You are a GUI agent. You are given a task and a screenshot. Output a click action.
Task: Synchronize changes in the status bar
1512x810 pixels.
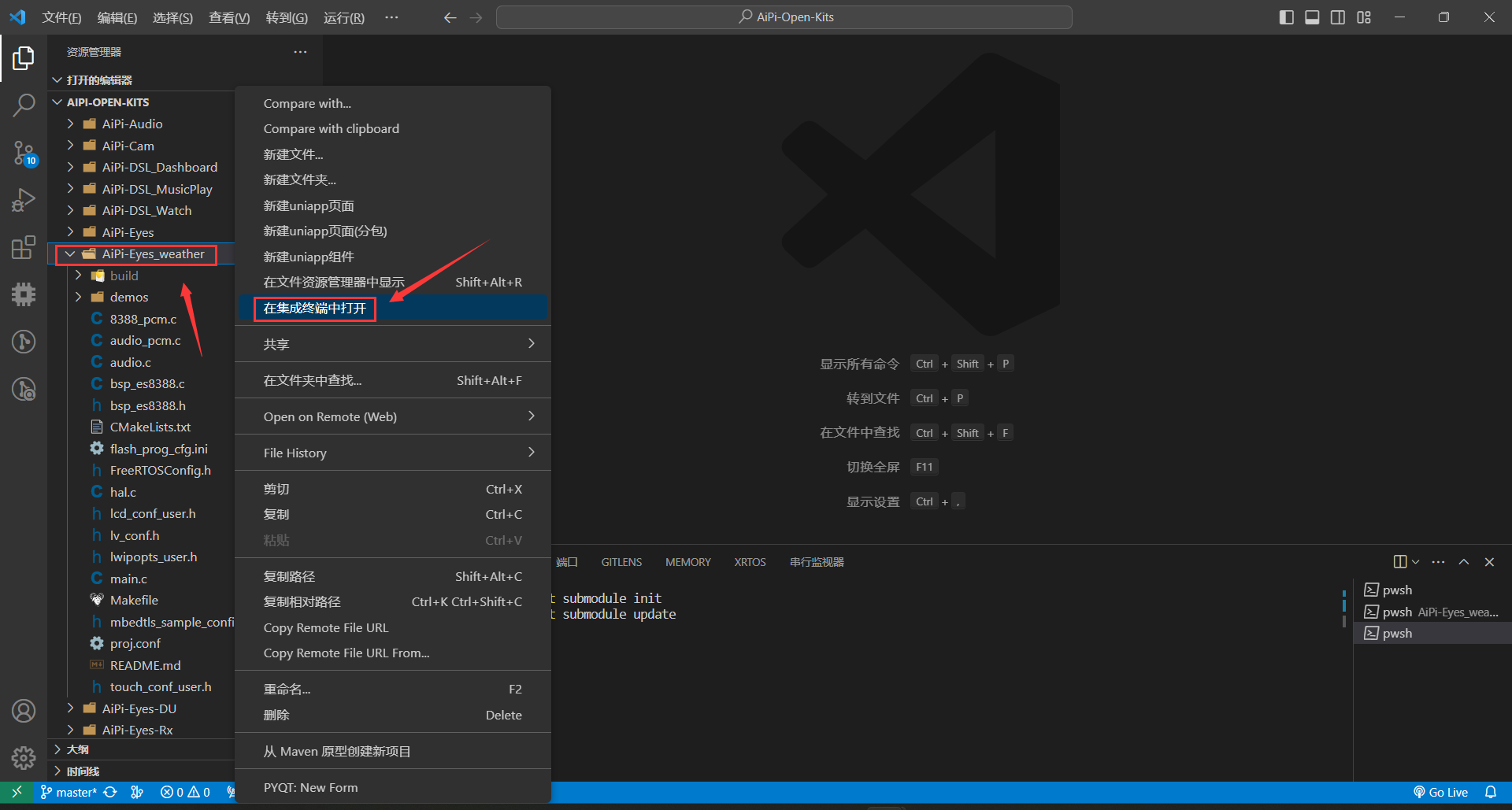point(110,792)
